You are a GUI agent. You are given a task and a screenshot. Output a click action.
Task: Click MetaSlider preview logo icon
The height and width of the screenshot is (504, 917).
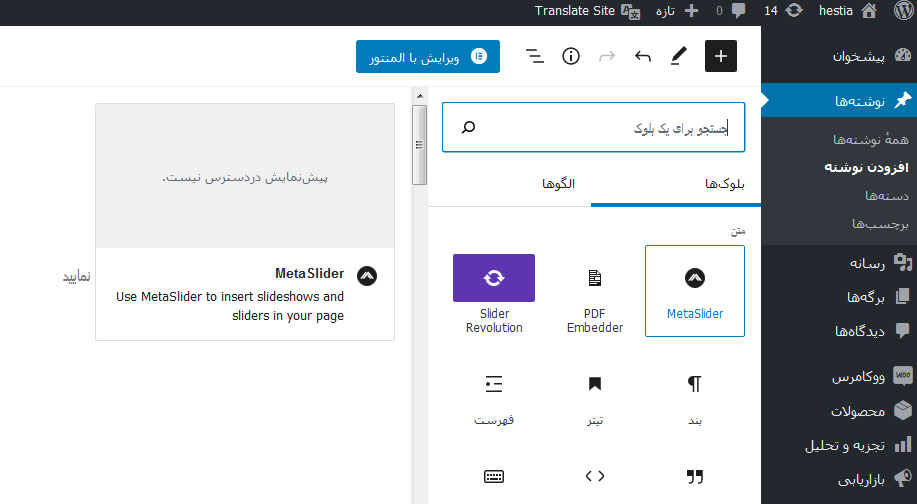click(x=367, y=275)
